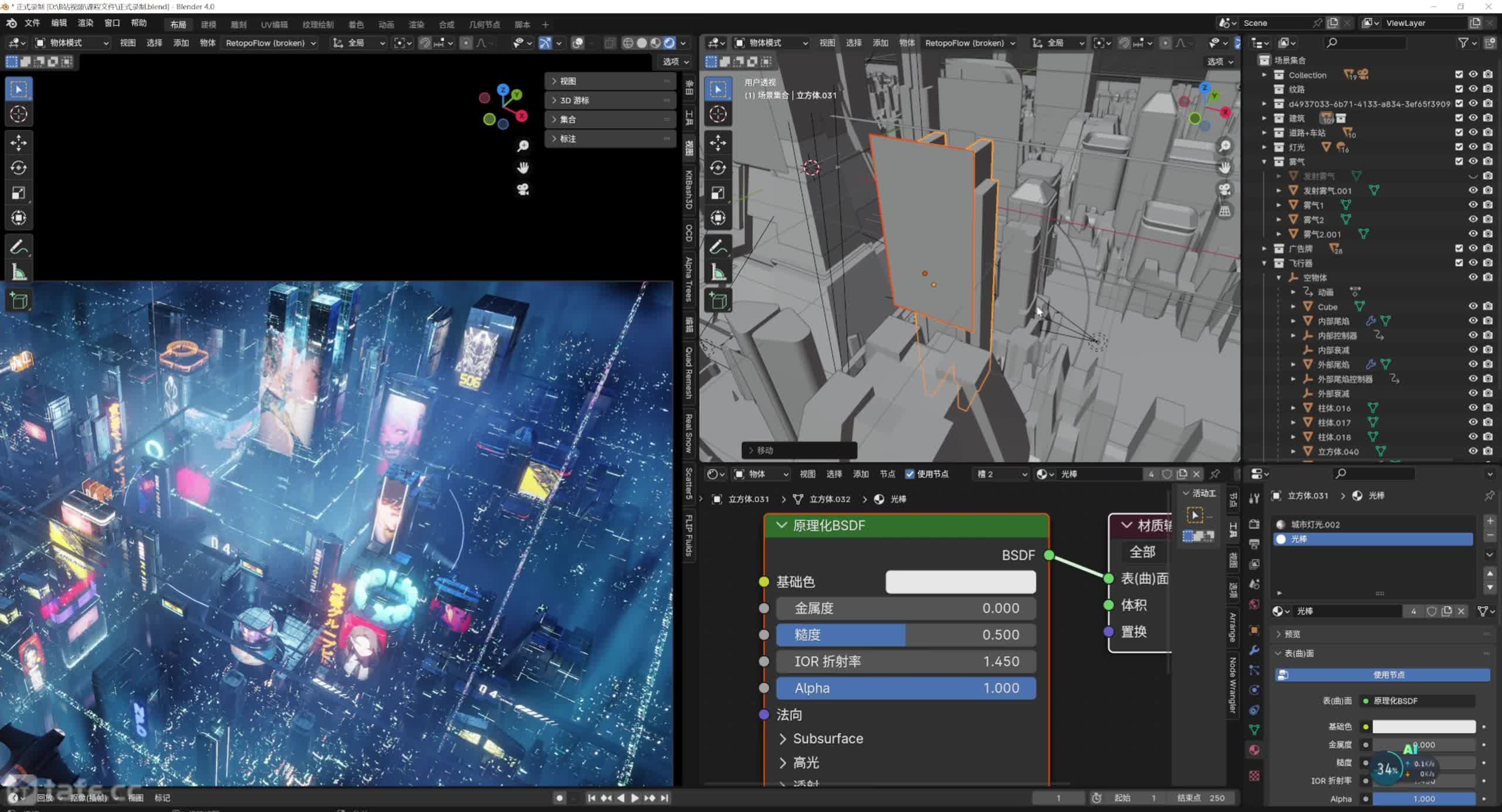
Task: Click the pan hand icon in left viewport
Action: pos(523,168)
